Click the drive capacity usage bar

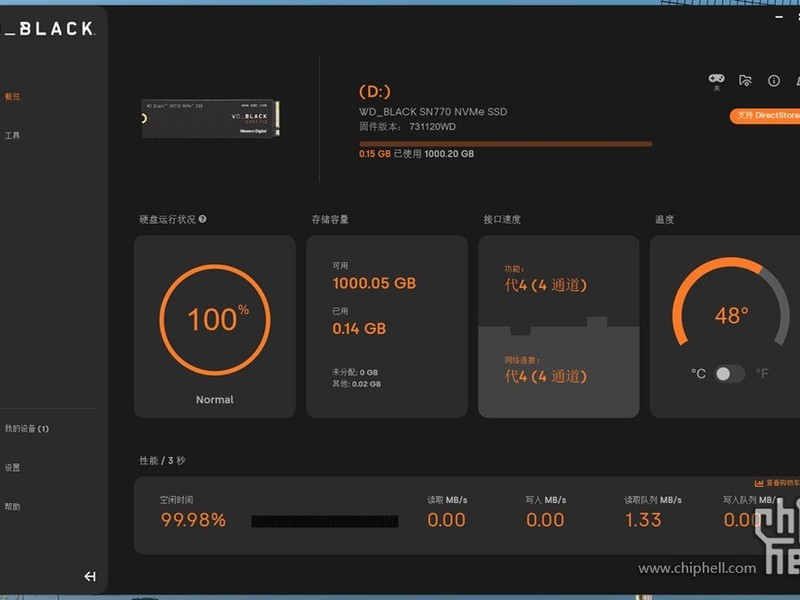pos(506,144)
